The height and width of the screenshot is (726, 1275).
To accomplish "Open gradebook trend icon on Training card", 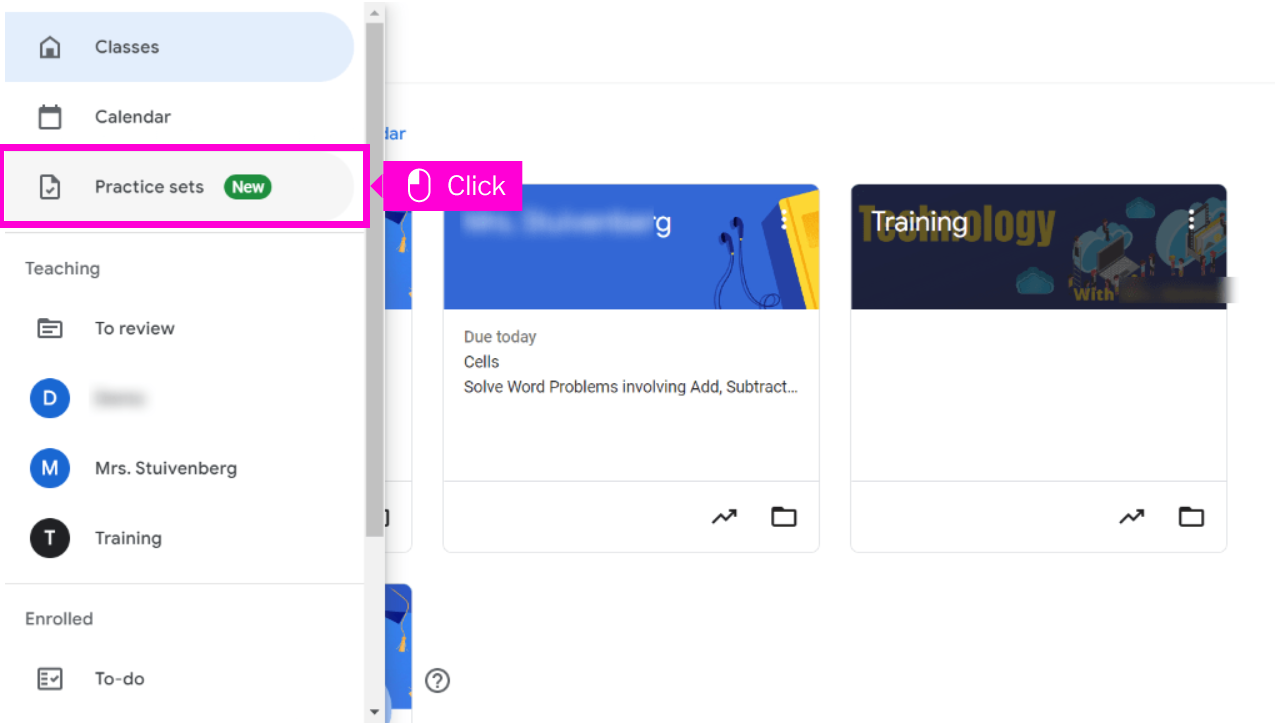I will pyautogui.click(x=1131, y=517).
